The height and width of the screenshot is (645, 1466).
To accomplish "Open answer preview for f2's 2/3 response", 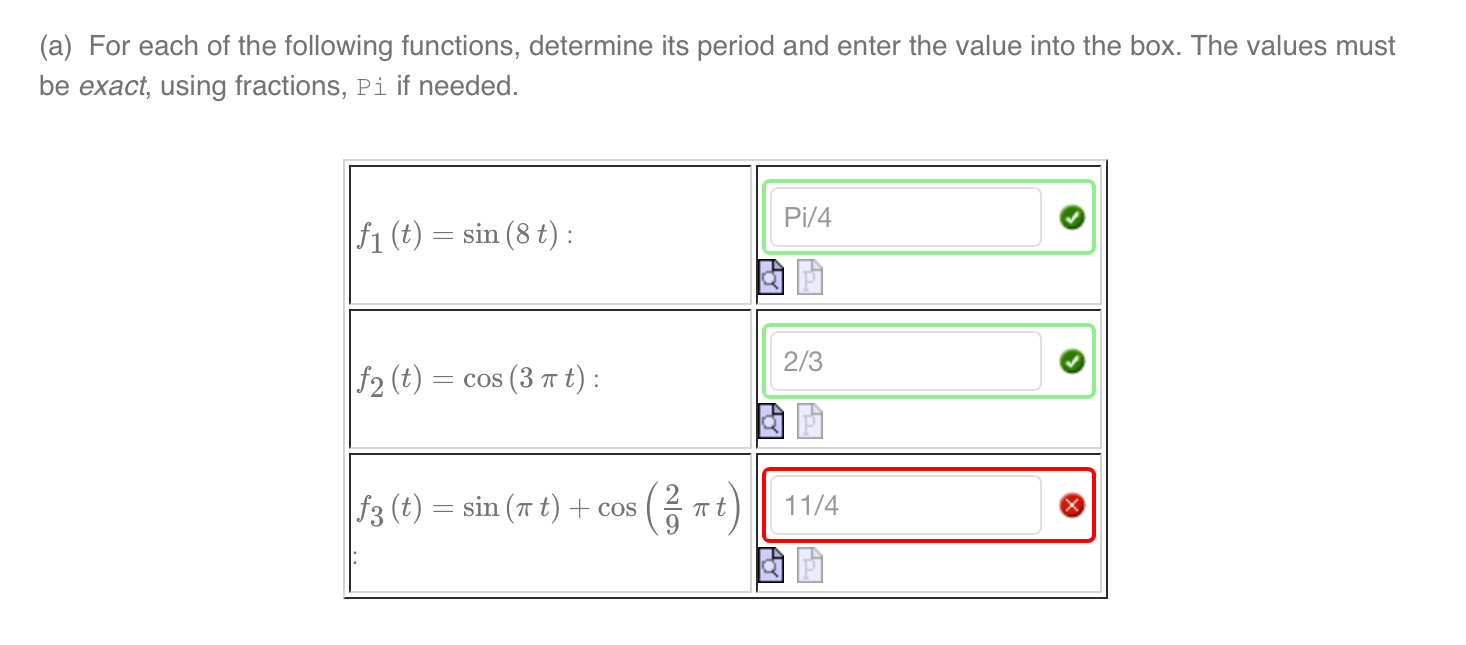I will coord(770,423).
